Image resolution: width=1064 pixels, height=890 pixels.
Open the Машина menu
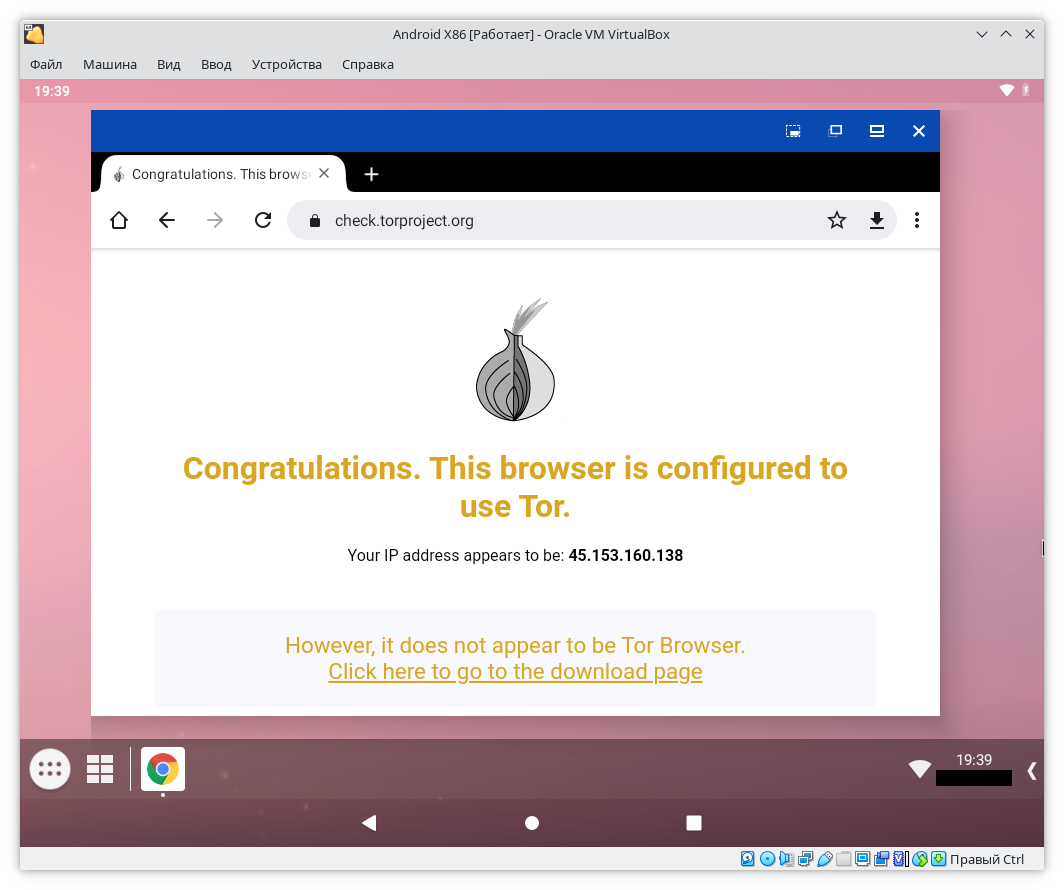pos(110,64)
